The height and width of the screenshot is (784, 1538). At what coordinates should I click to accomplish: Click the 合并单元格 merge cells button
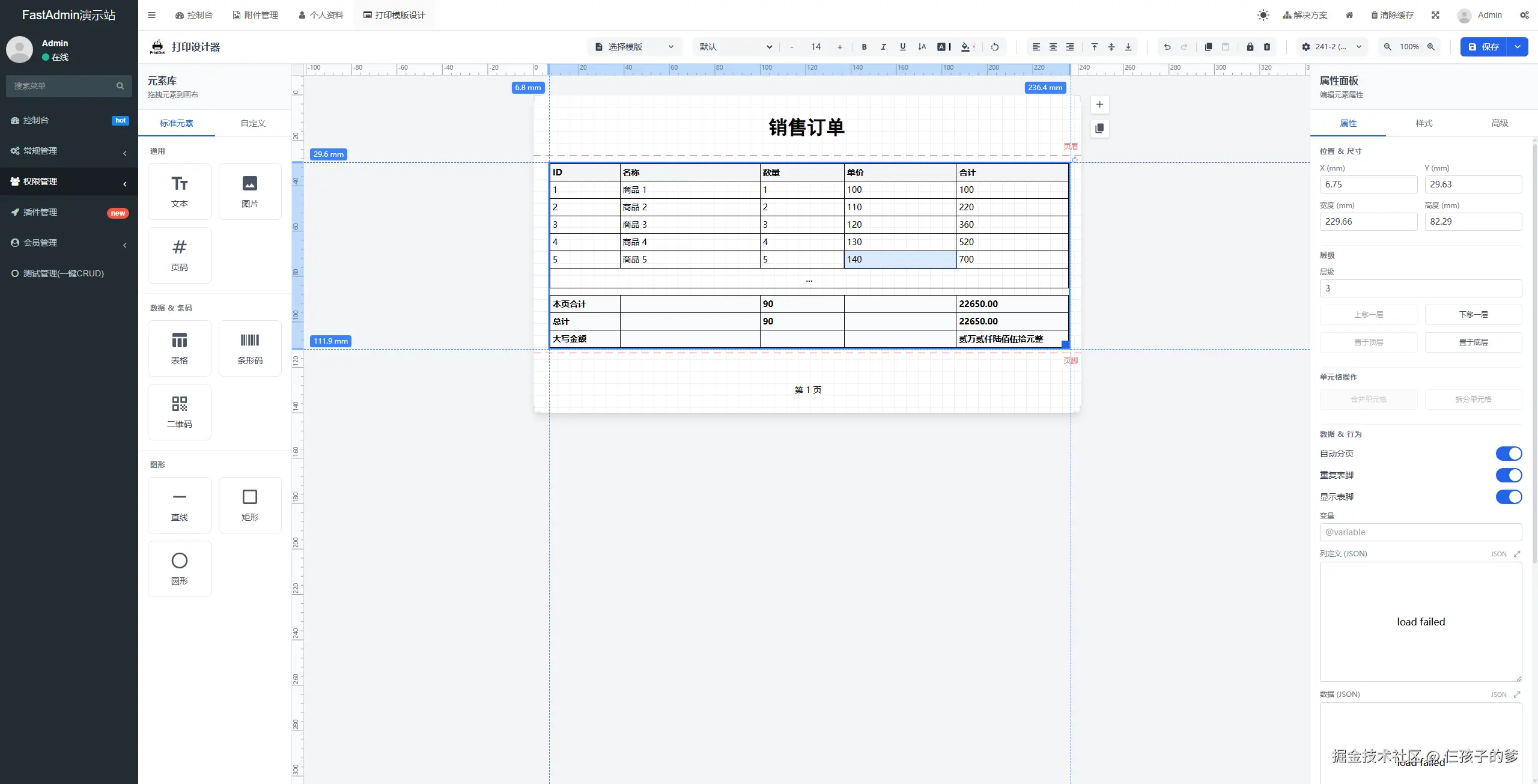click(x=1369, y=399)
